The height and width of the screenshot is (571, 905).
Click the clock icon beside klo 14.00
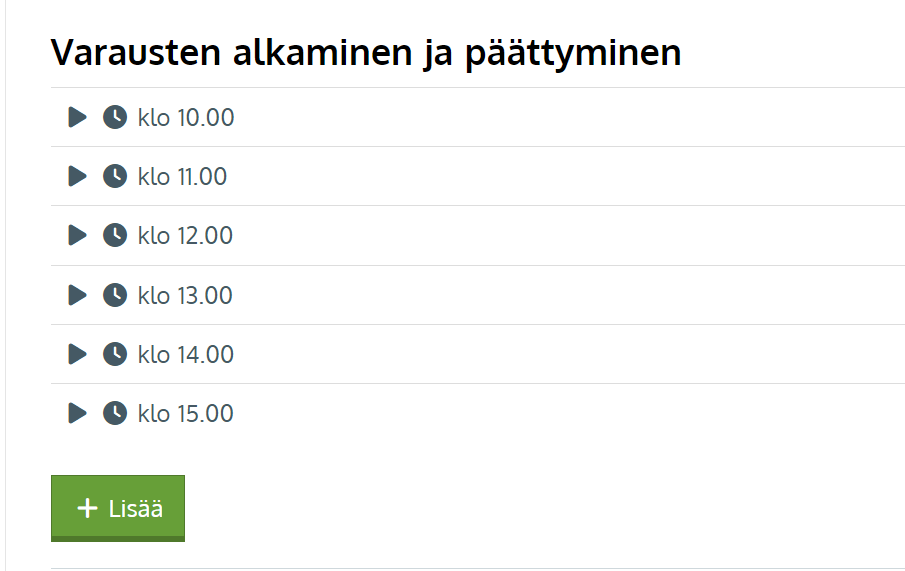pyautogui.click(x=115, y=354)
